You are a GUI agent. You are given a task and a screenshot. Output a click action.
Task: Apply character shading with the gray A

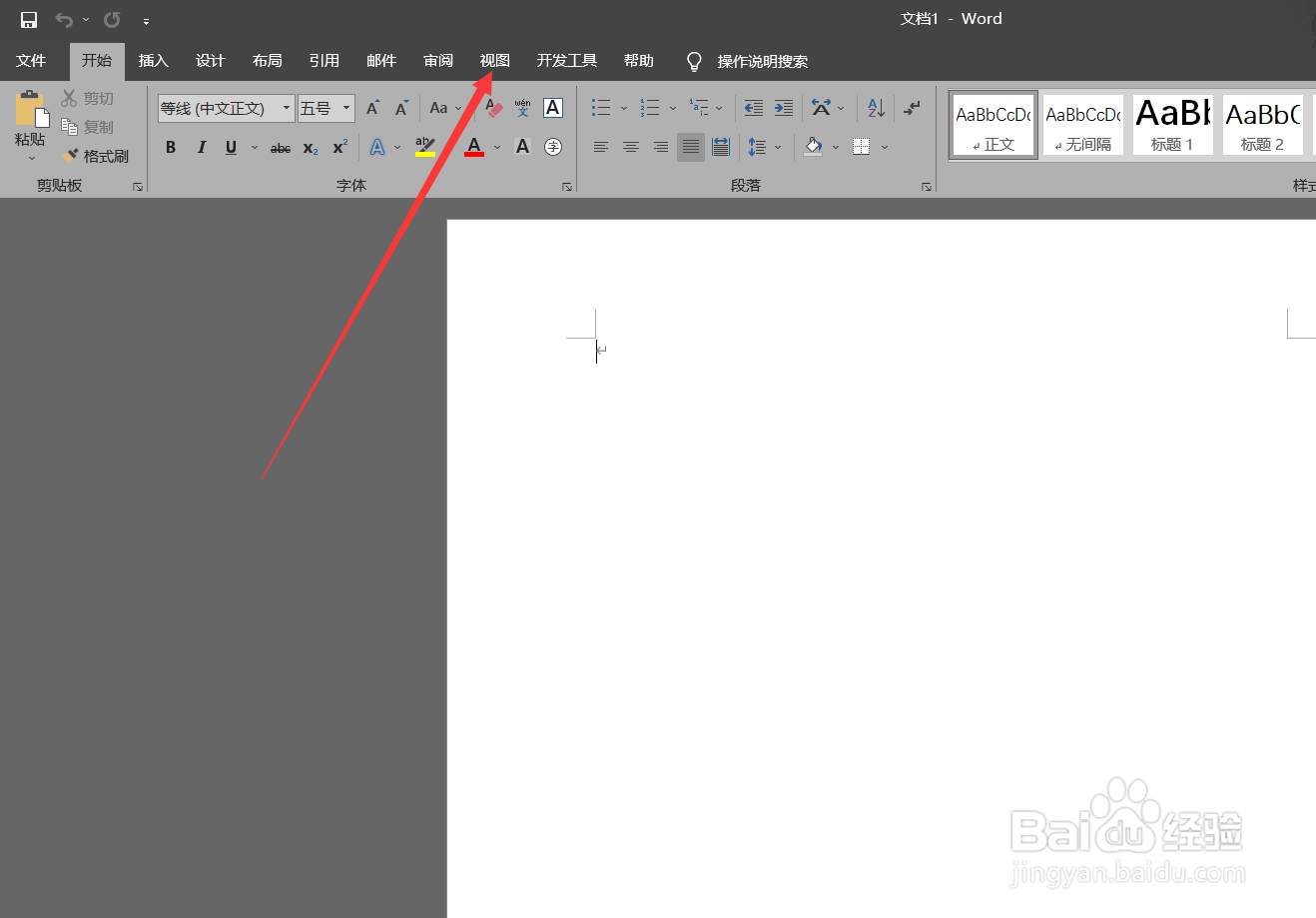pyautogui.click(x=522, y=147)
